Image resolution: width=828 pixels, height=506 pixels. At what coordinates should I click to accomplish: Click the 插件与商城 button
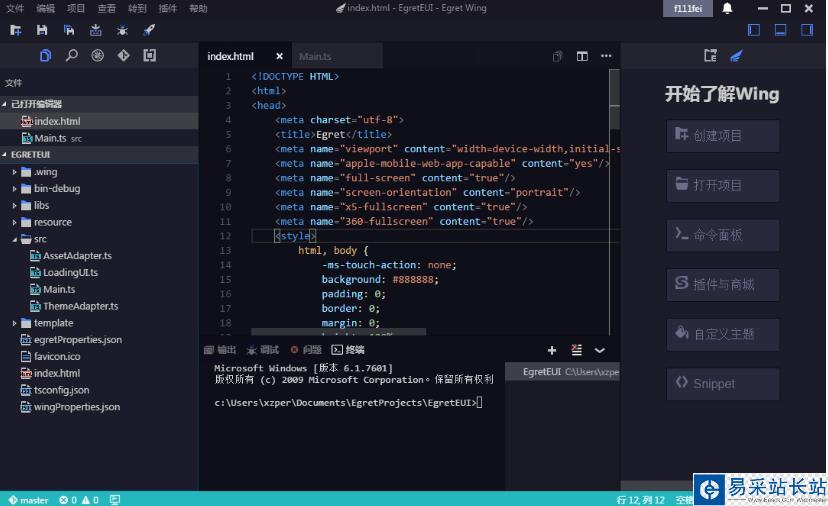tap(722, 285)
